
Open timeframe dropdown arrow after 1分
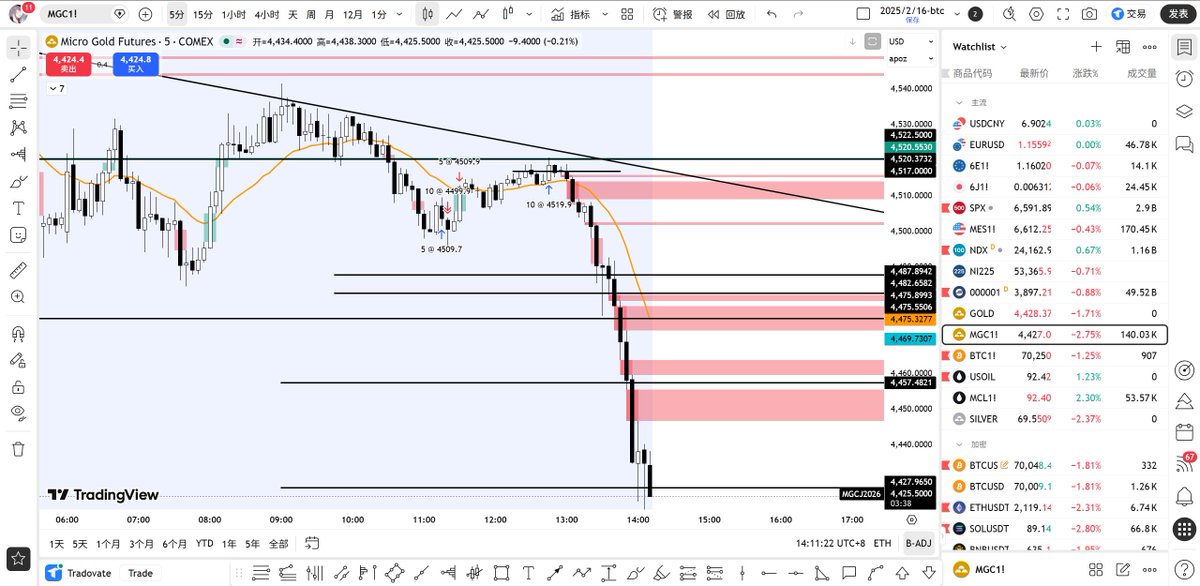(x=400, y=14)
